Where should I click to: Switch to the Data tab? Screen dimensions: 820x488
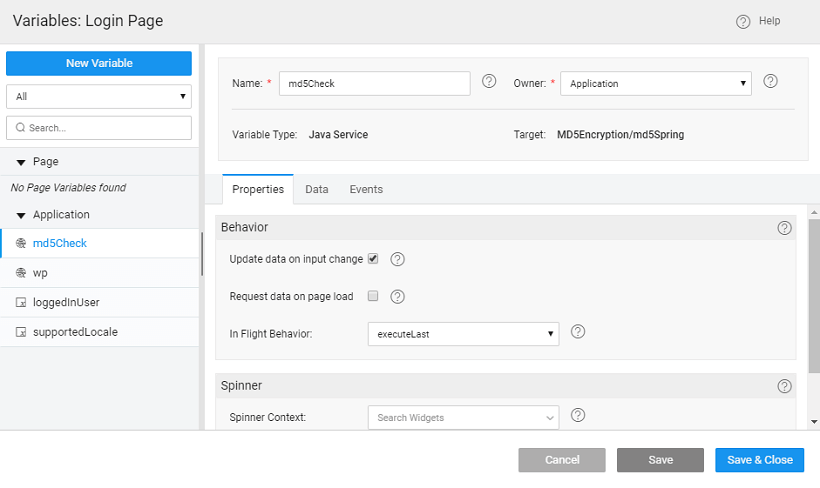tap(317, 189)
